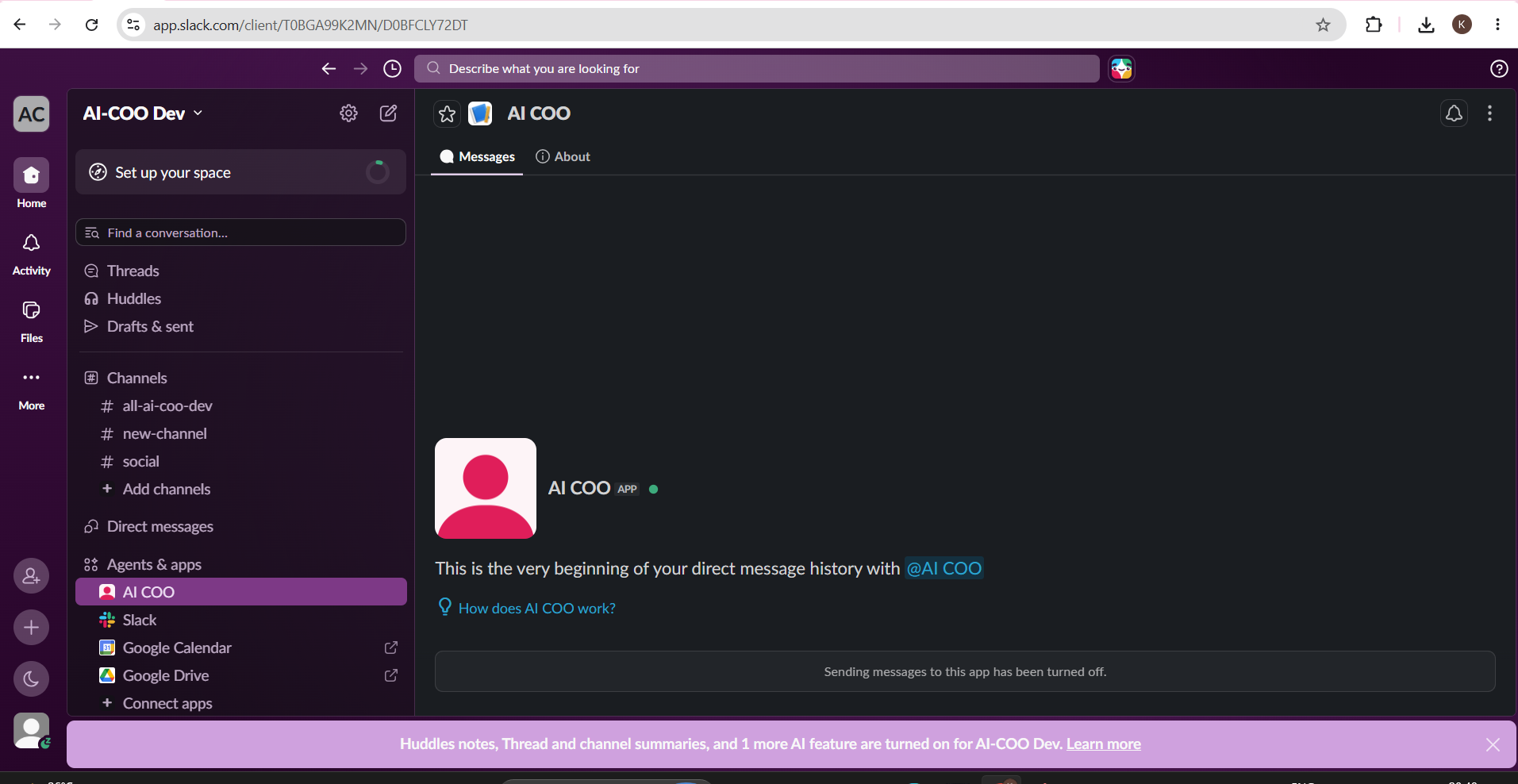
Task: Open Google Drive app
Action: click(240, 675)
